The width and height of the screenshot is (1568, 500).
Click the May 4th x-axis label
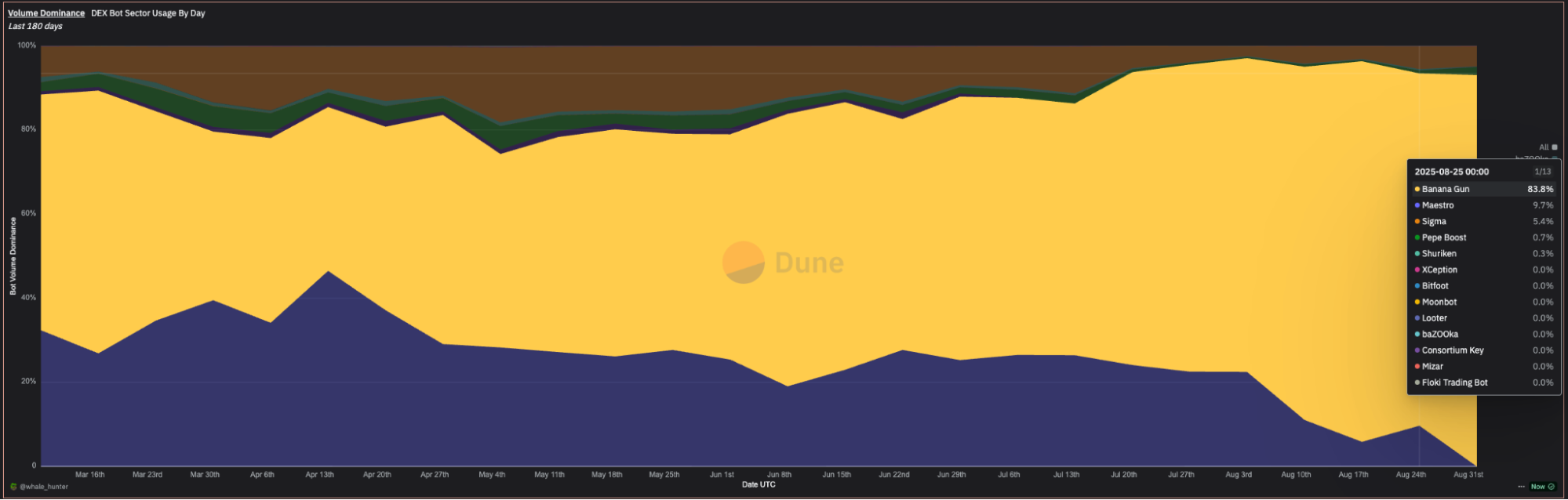point(492,475)
